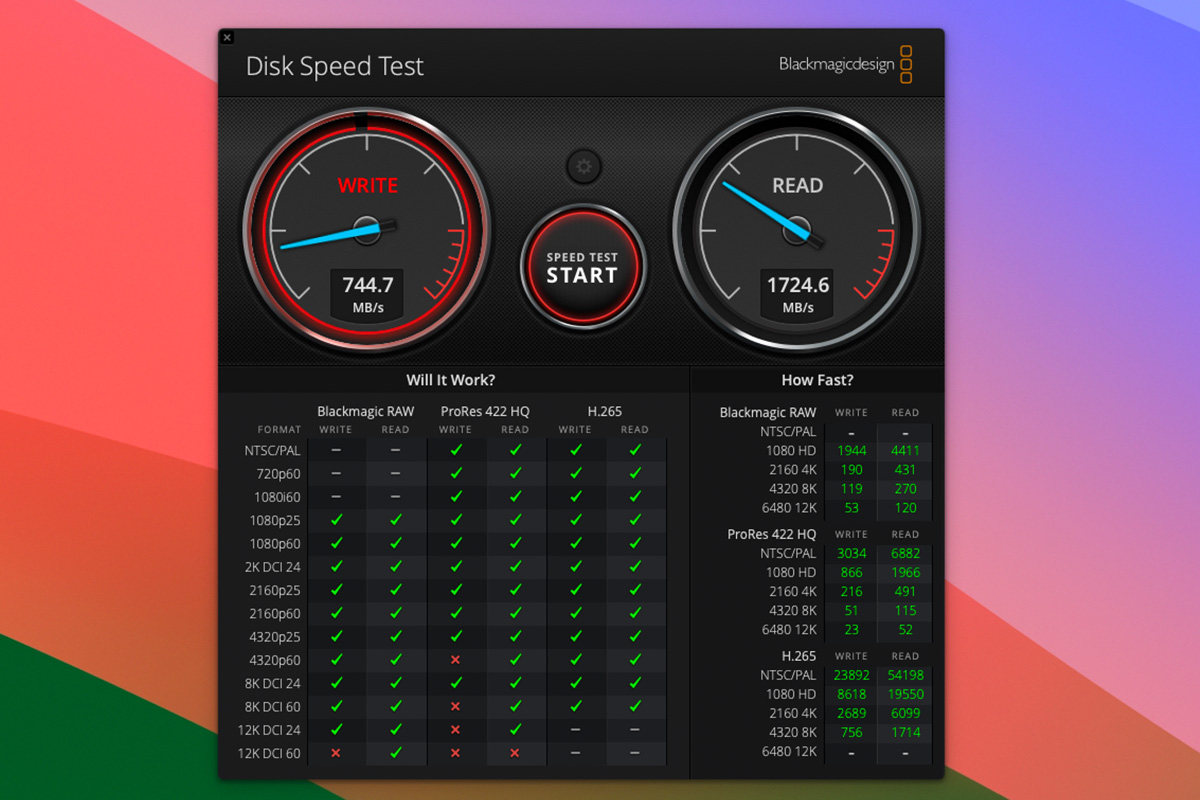Click the 6882 ProRes NTSC/PAL read value
The image size is (1200, 800).
click(905, 553)
